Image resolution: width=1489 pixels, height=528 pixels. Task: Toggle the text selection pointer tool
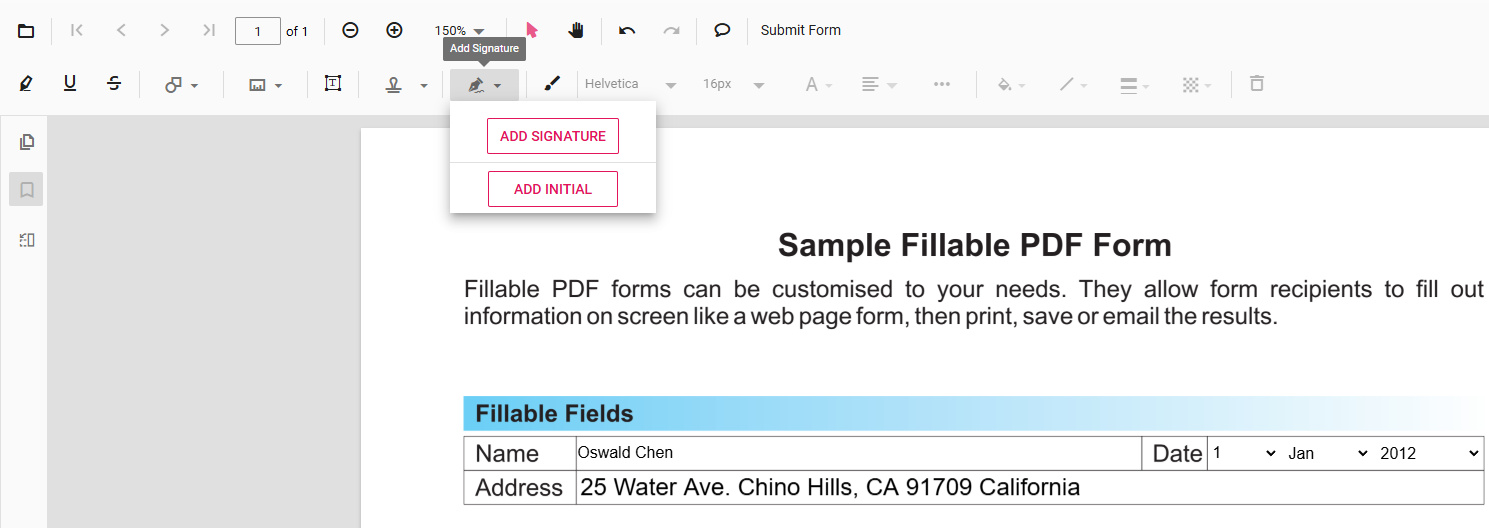[x=532, y=31]
